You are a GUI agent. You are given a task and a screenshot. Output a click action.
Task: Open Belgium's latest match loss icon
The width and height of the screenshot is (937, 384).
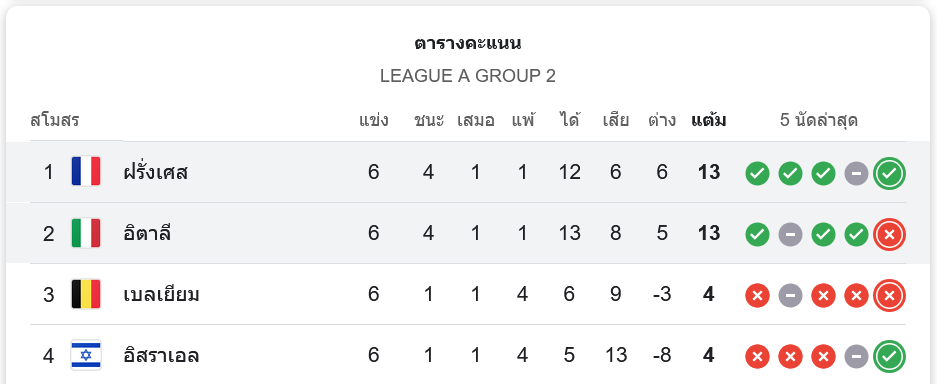pos(889,296)
